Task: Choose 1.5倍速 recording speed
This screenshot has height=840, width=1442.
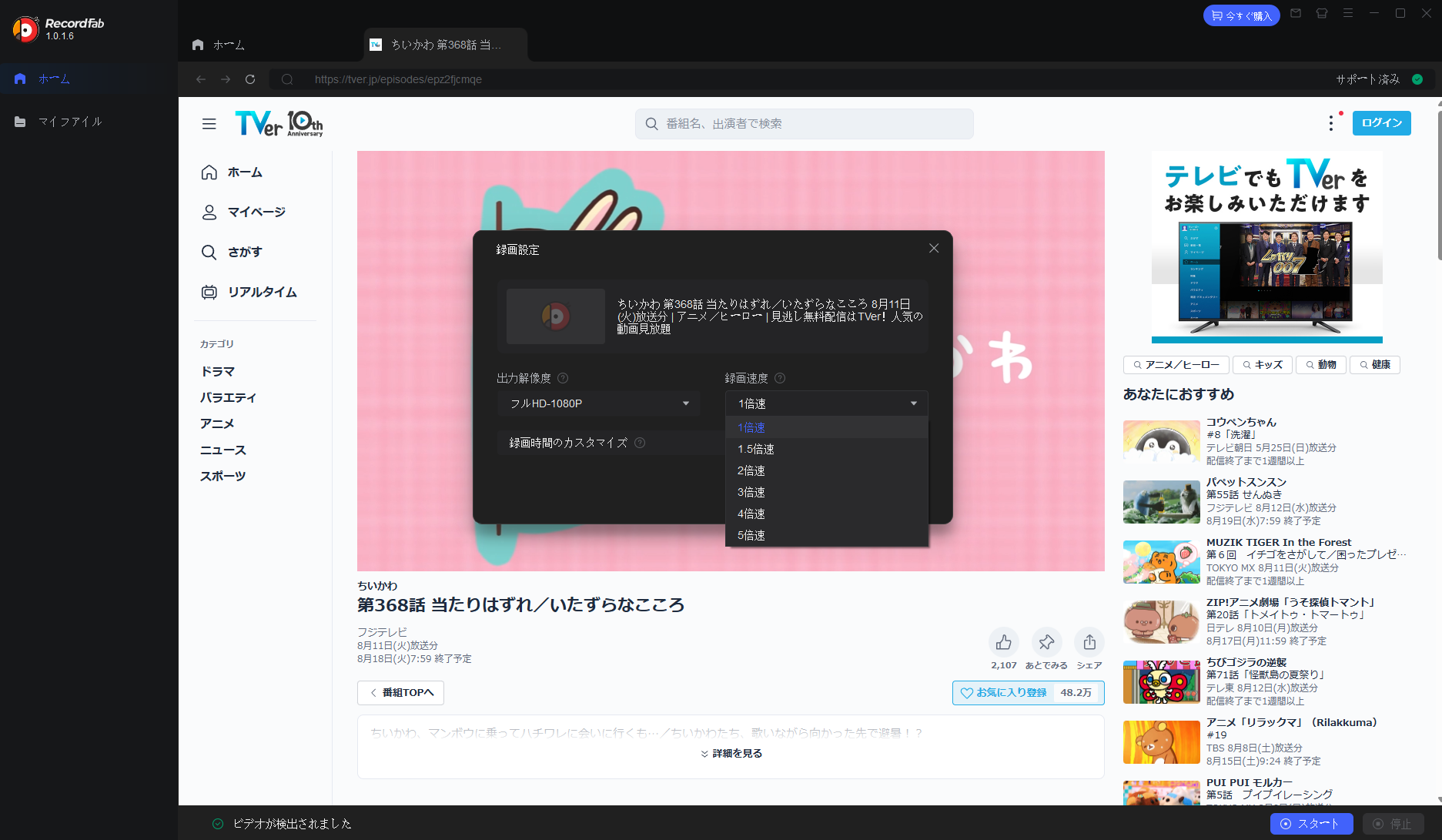Action: coord(827,449)
